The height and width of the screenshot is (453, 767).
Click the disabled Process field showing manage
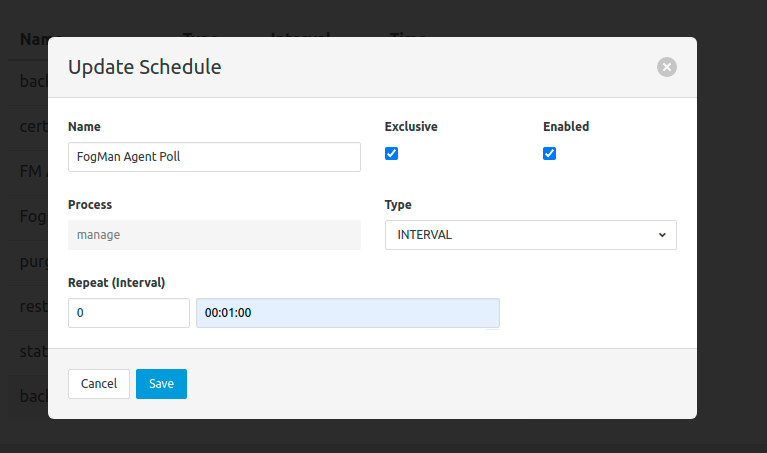pos(214,235)
